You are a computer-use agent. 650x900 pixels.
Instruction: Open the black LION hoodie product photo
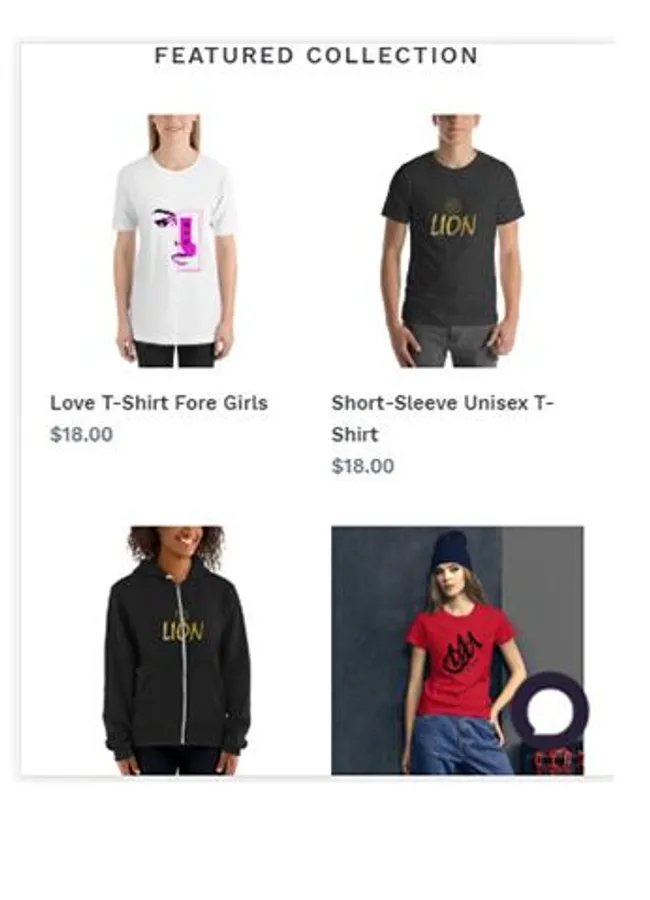point(177,650)
